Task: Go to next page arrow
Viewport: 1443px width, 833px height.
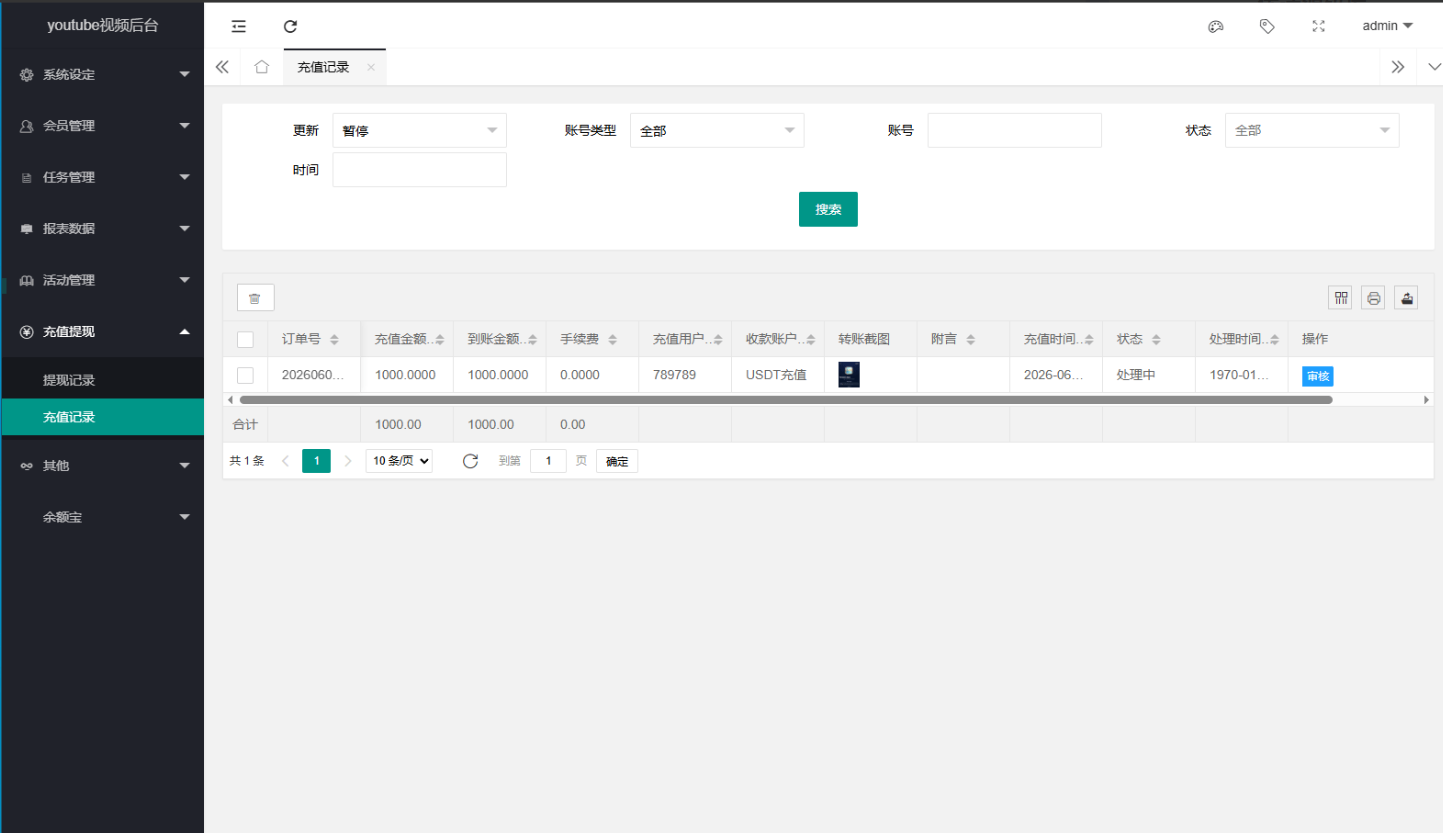Action: 348,461
